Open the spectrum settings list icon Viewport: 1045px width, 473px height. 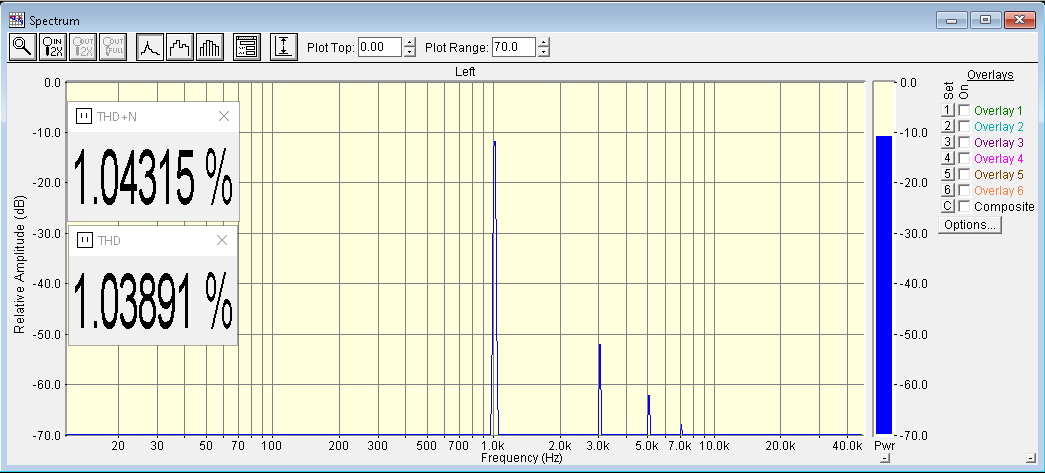[246, 47]
